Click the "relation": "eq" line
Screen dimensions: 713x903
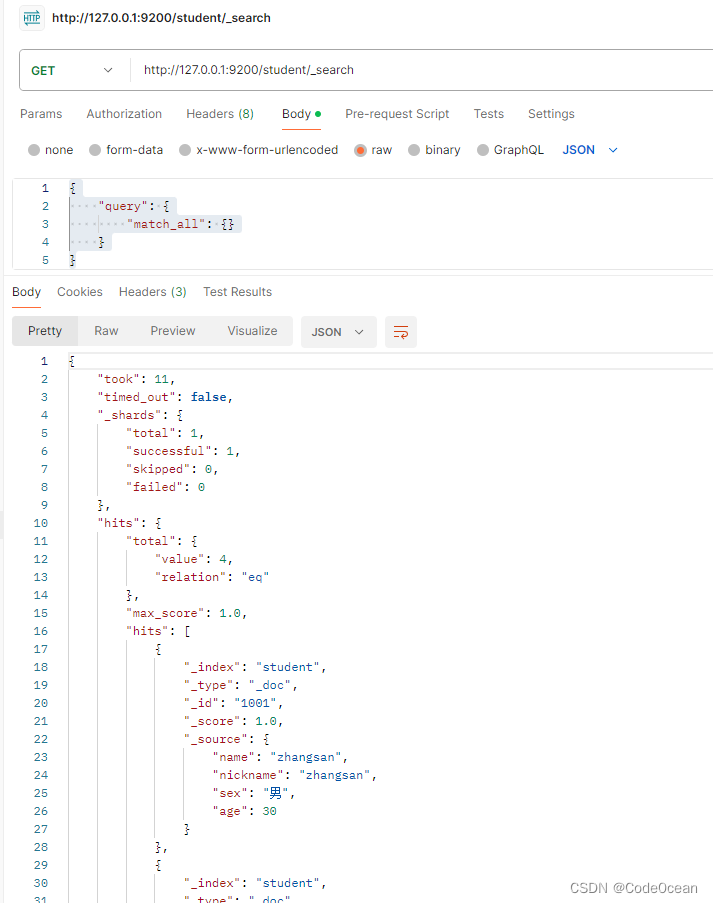tap(212, 577)
